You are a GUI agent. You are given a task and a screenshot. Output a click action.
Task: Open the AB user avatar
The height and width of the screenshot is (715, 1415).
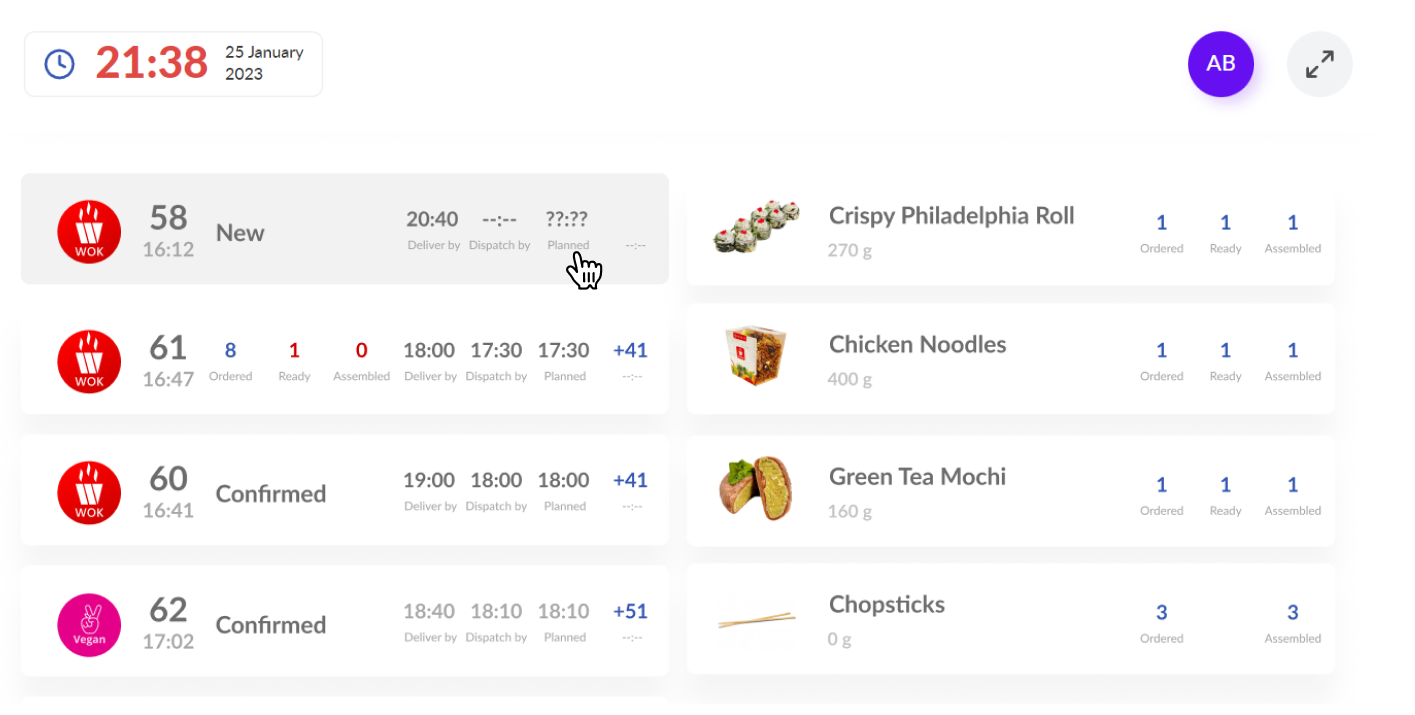[x=1220, y=64]
